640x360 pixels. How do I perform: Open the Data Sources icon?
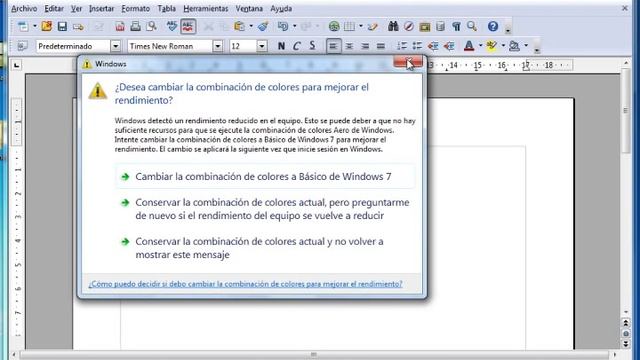point(440,27)
